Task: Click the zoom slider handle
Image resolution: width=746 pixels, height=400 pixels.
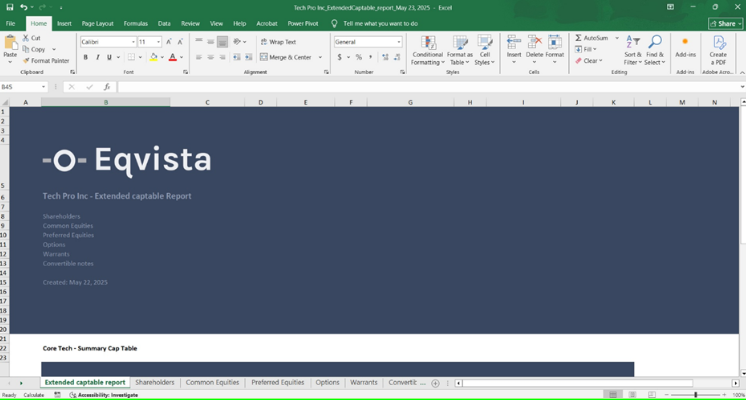Action: pos(696,395)
